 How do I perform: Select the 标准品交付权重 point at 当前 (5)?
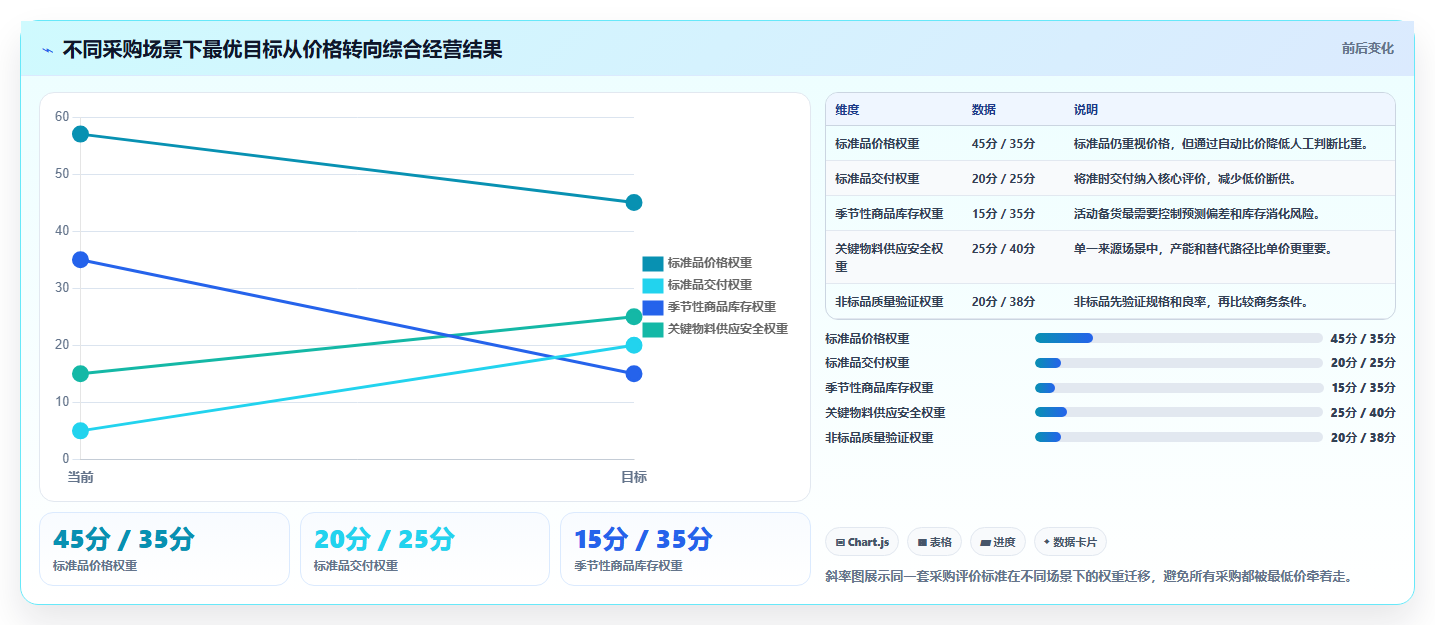pos(81,431)
